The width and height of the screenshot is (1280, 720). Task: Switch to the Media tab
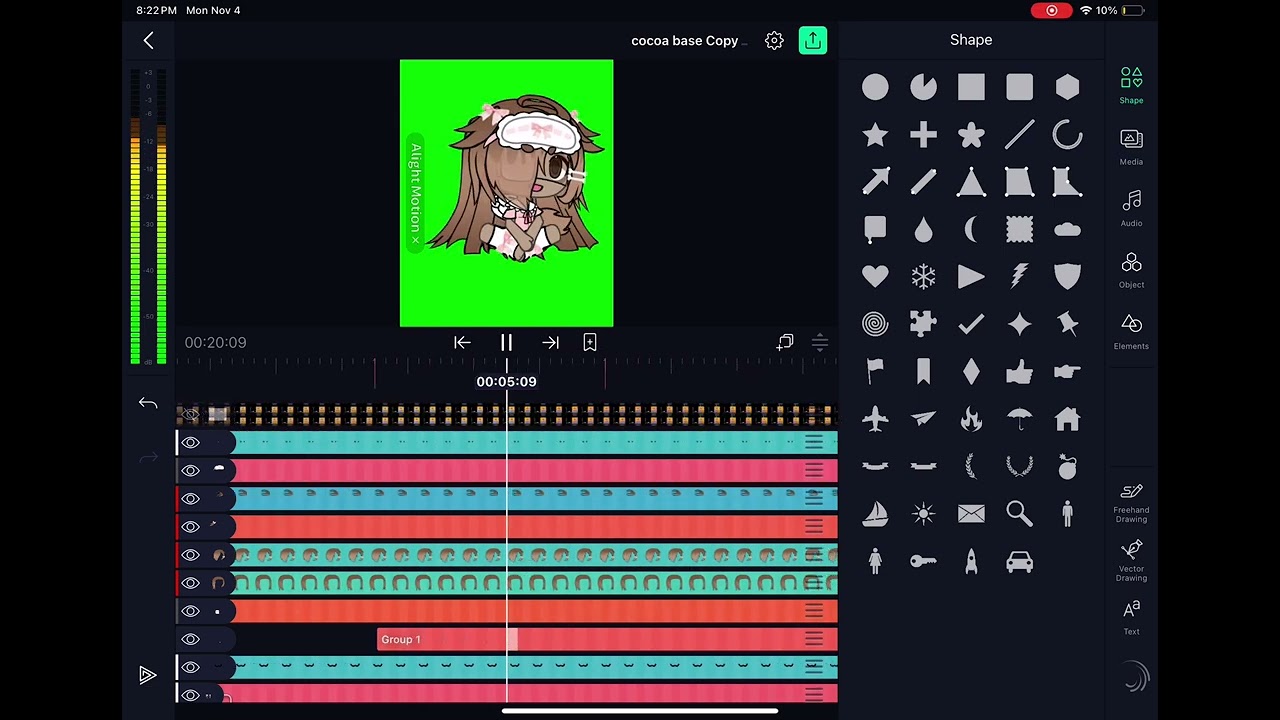(x=1131, y=147)
